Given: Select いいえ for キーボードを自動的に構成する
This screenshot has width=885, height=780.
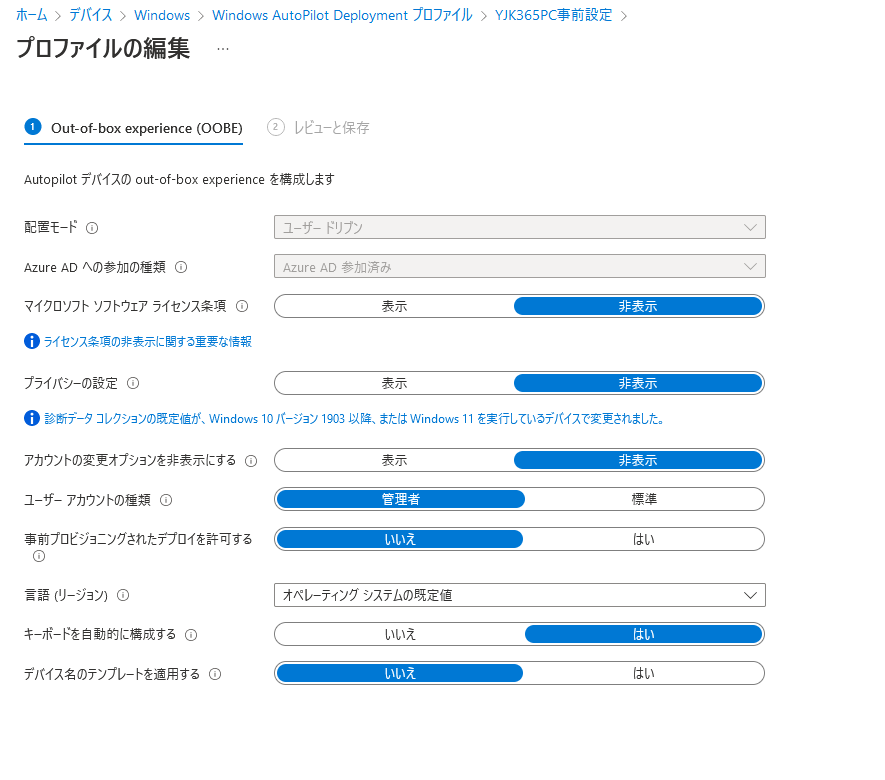Looking at the screenshot, I should [400, 634].
